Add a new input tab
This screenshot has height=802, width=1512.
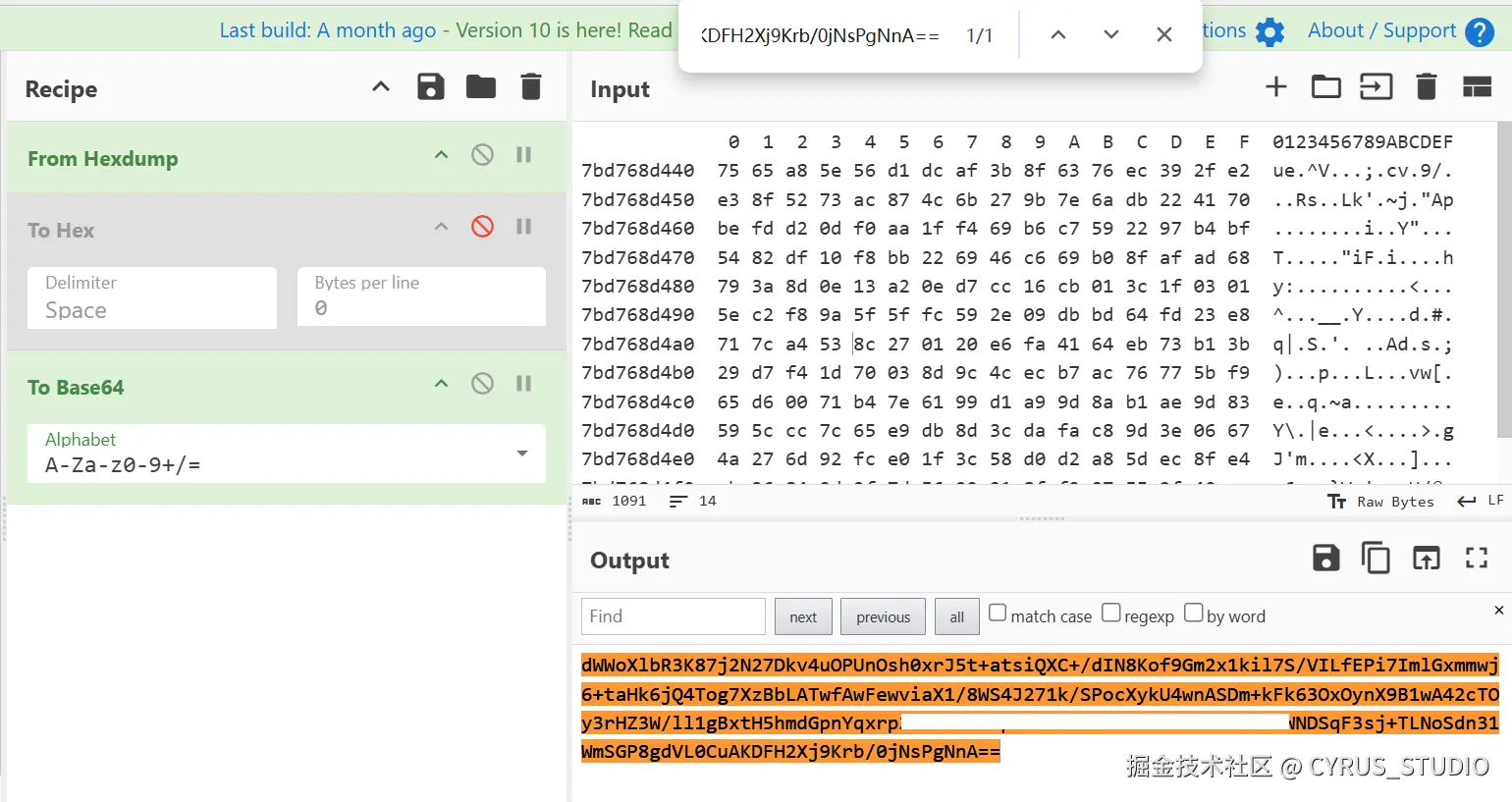tap(1276, 87)
